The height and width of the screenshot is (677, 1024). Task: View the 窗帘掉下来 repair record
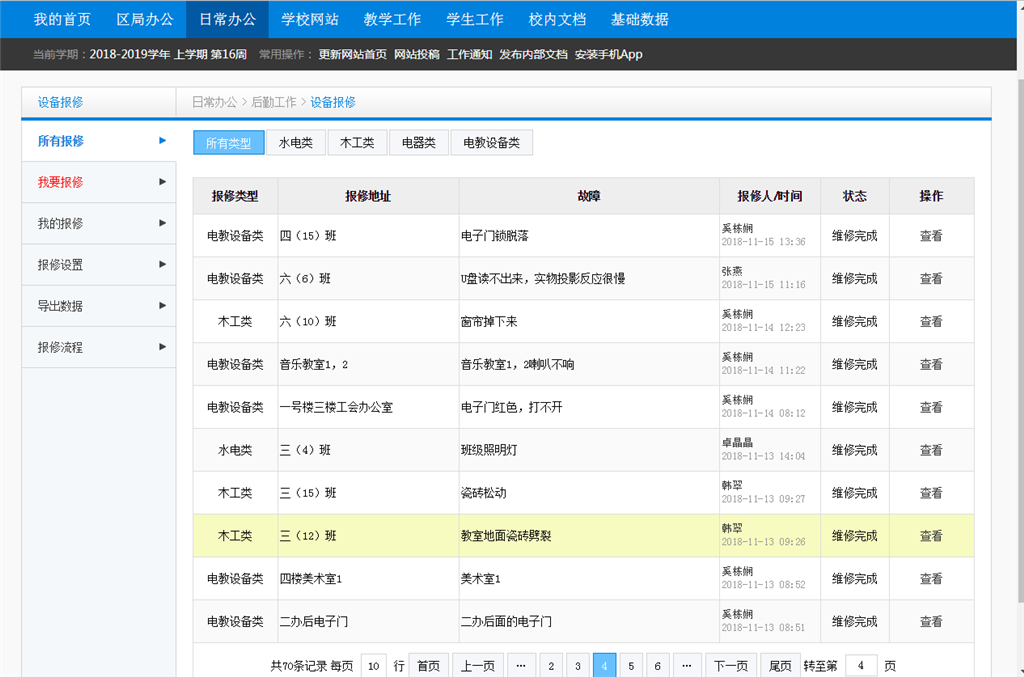931,321
